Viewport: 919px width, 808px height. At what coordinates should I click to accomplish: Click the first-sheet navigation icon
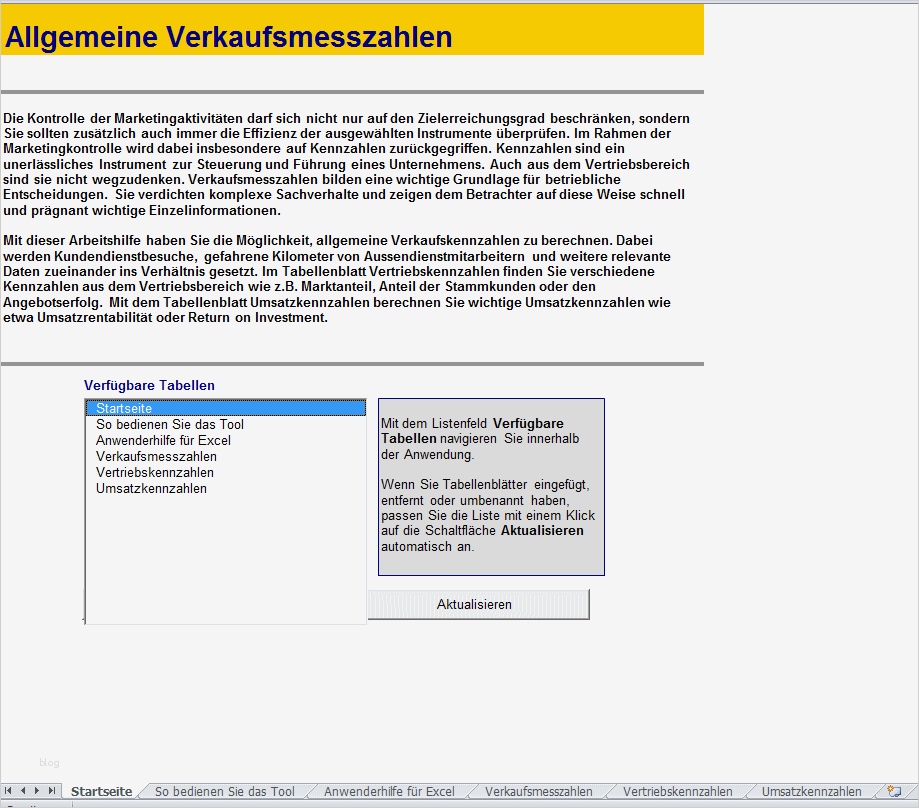pos(6,789)
